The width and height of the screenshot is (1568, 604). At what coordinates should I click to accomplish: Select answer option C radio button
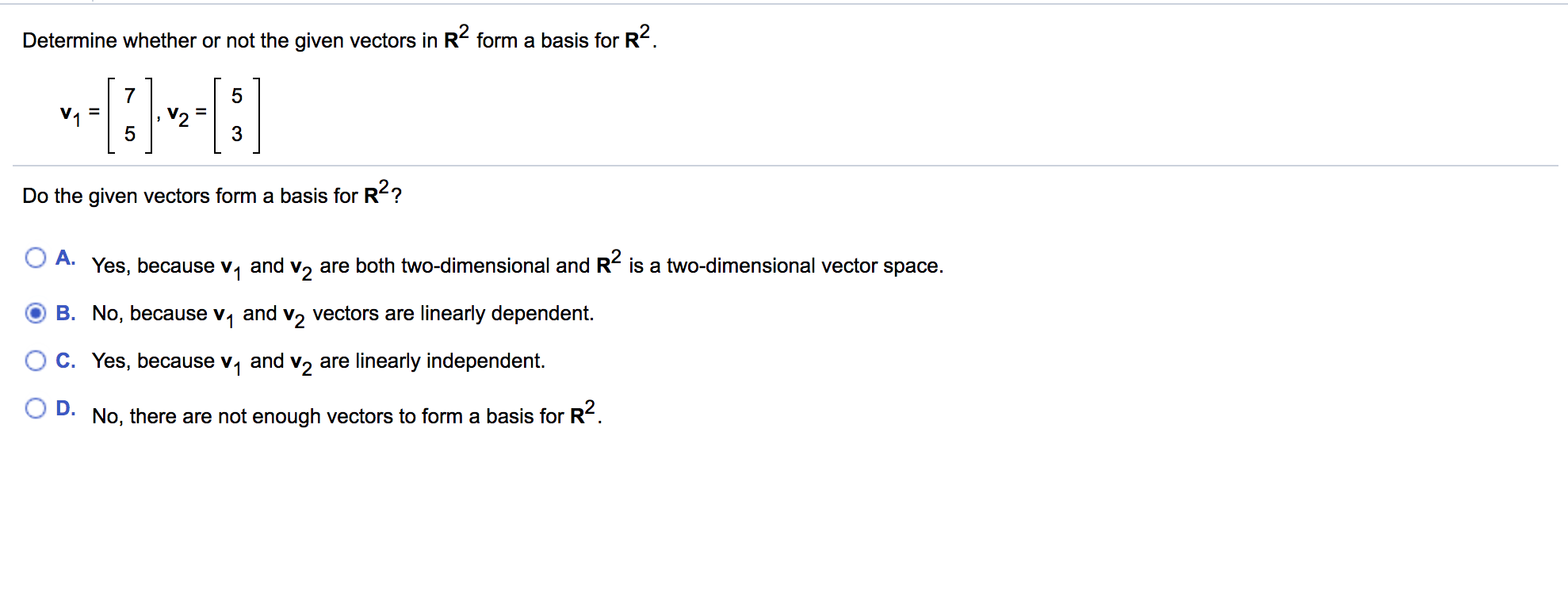tap(35, 360)
